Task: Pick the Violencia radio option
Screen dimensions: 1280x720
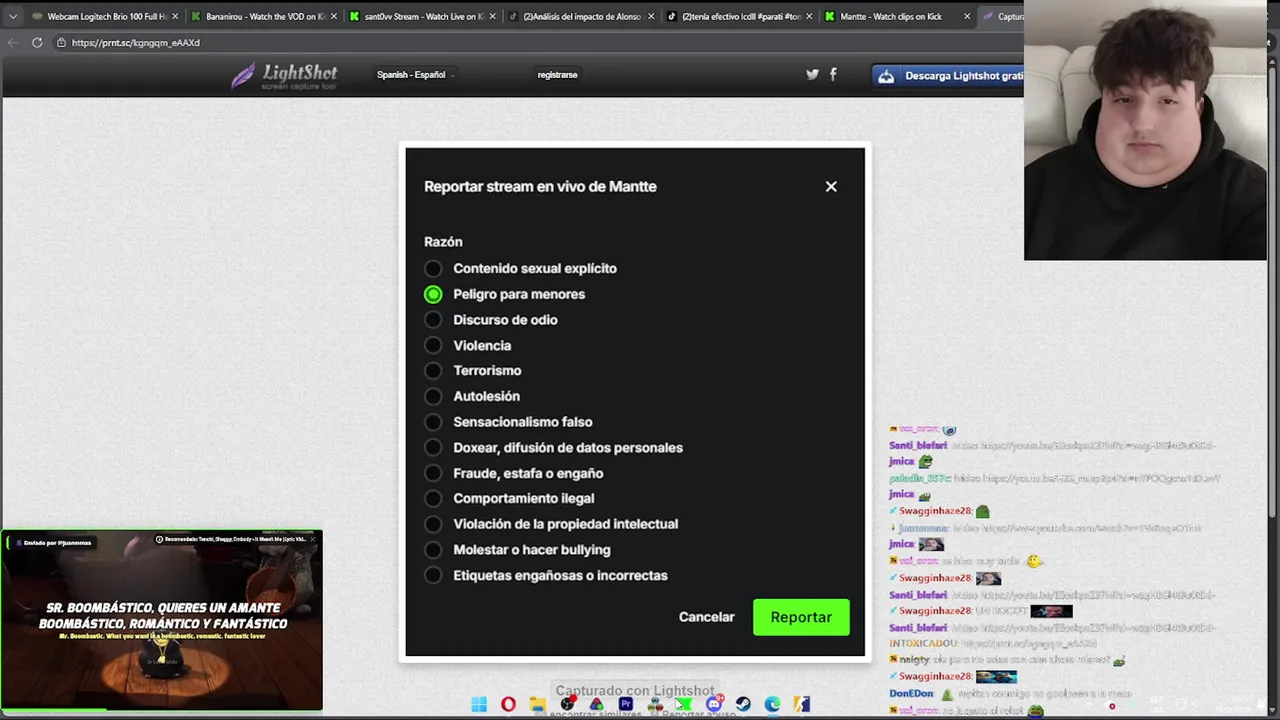Action: 433,345
